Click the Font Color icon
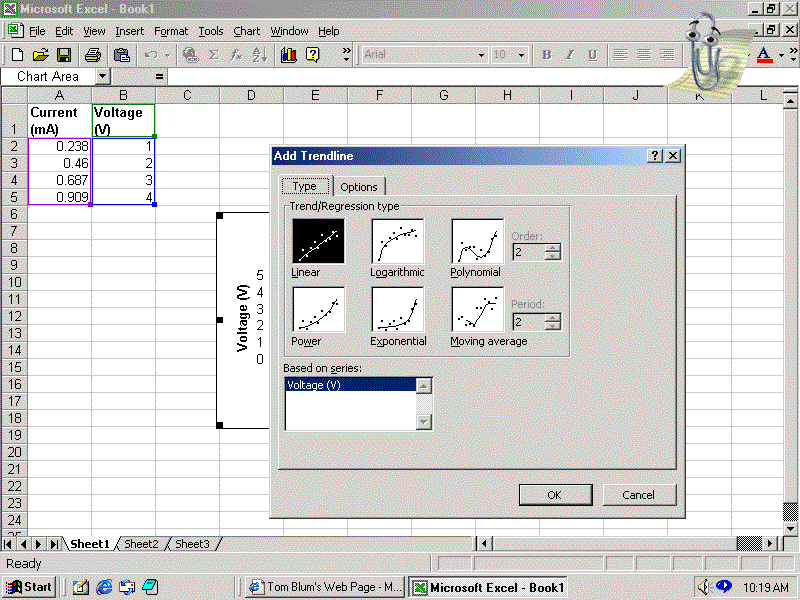The height and width of the screenshot is (600, 800). click(764, 55)
